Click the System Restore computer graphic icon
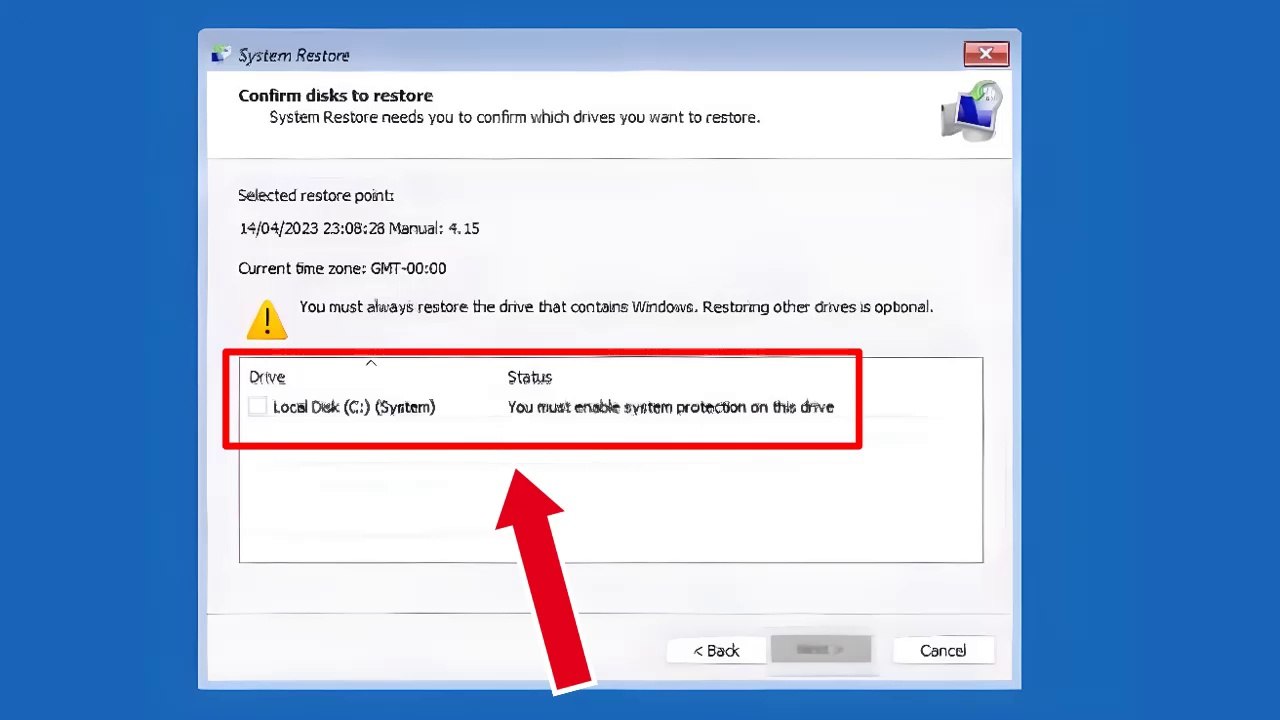 pos(971,111)
